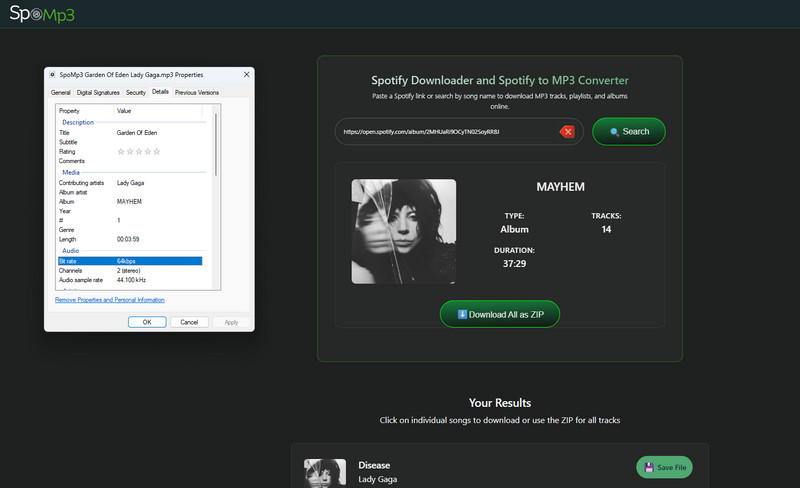Click the Length value 00:03:59
The height and width of the screenshot is (488, 800).
coord(128,239)
